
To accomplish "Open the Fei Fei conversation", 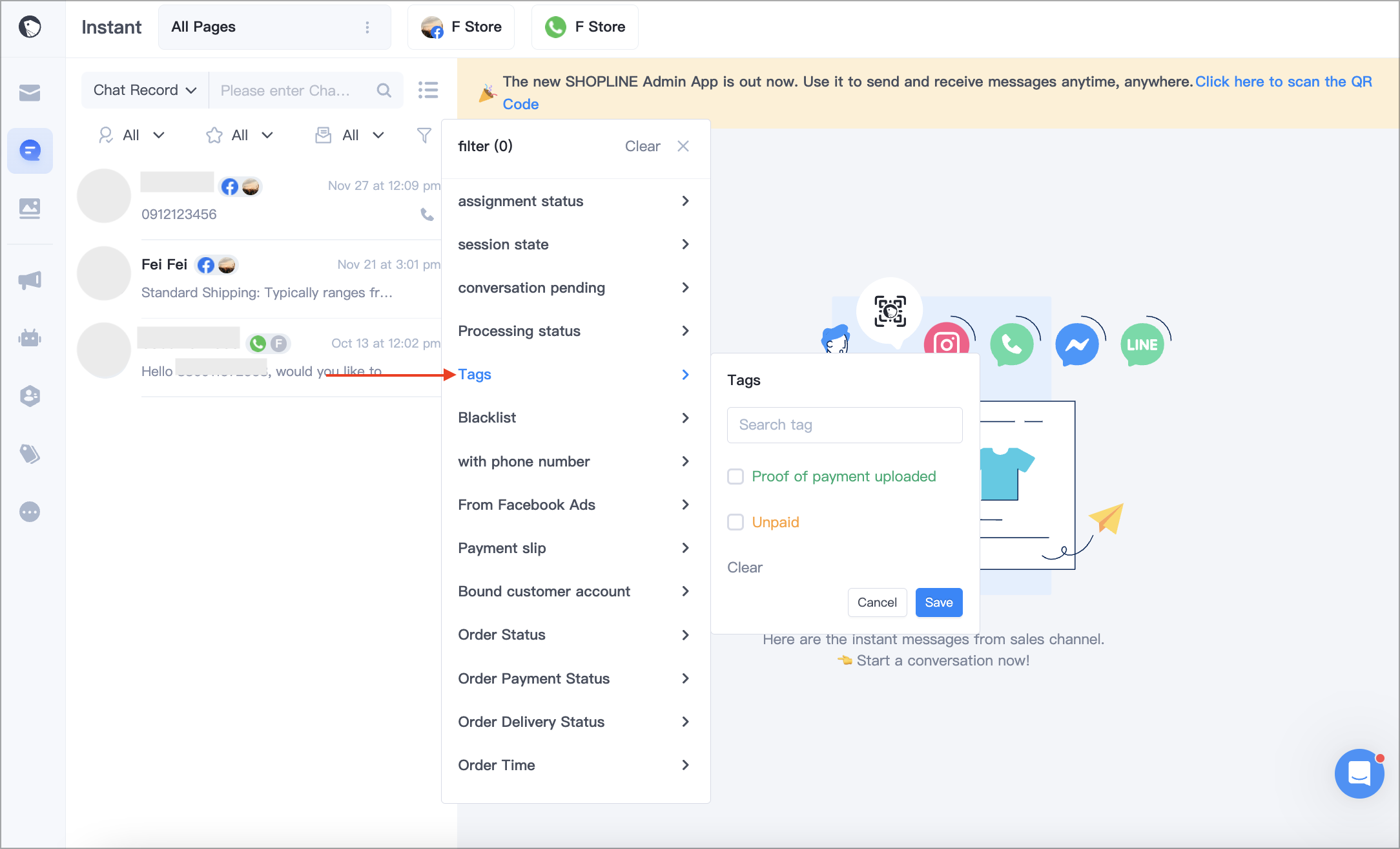I will click(258, 278).
